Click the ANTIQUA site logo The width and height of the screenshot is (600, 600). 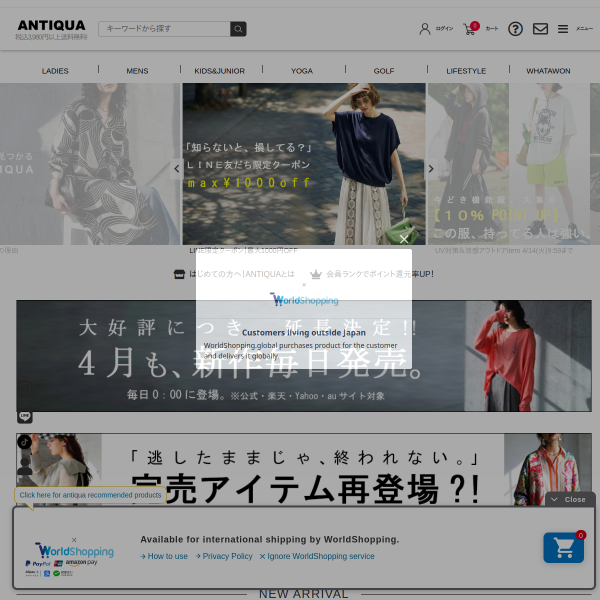pyautogui.click(x=52, y=25)
